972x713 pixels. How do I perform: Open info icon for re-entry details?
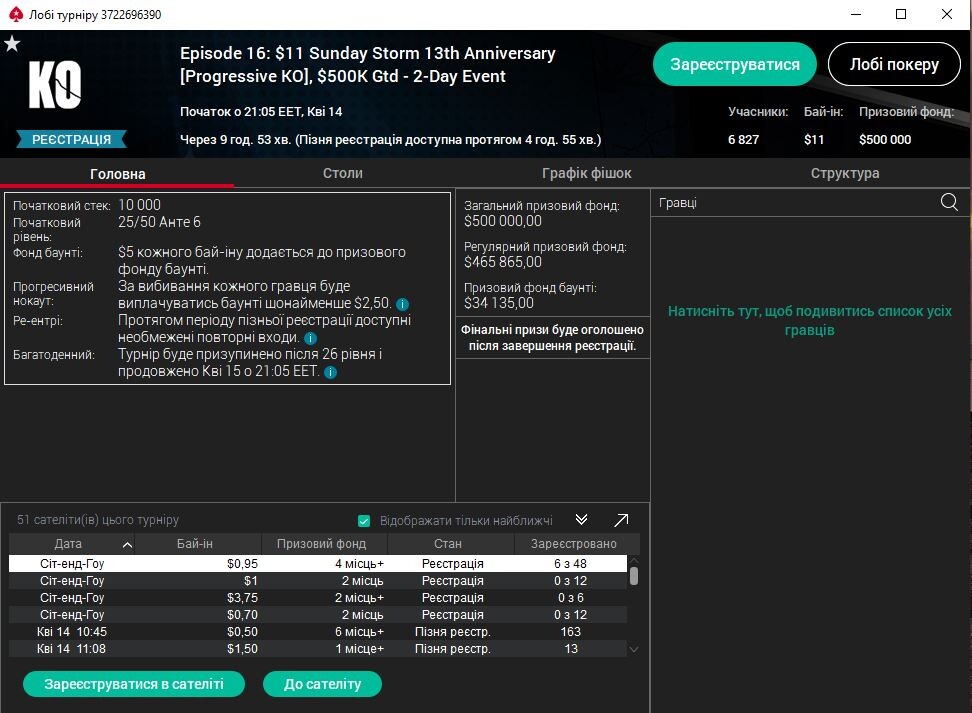(x=311, y=338)
